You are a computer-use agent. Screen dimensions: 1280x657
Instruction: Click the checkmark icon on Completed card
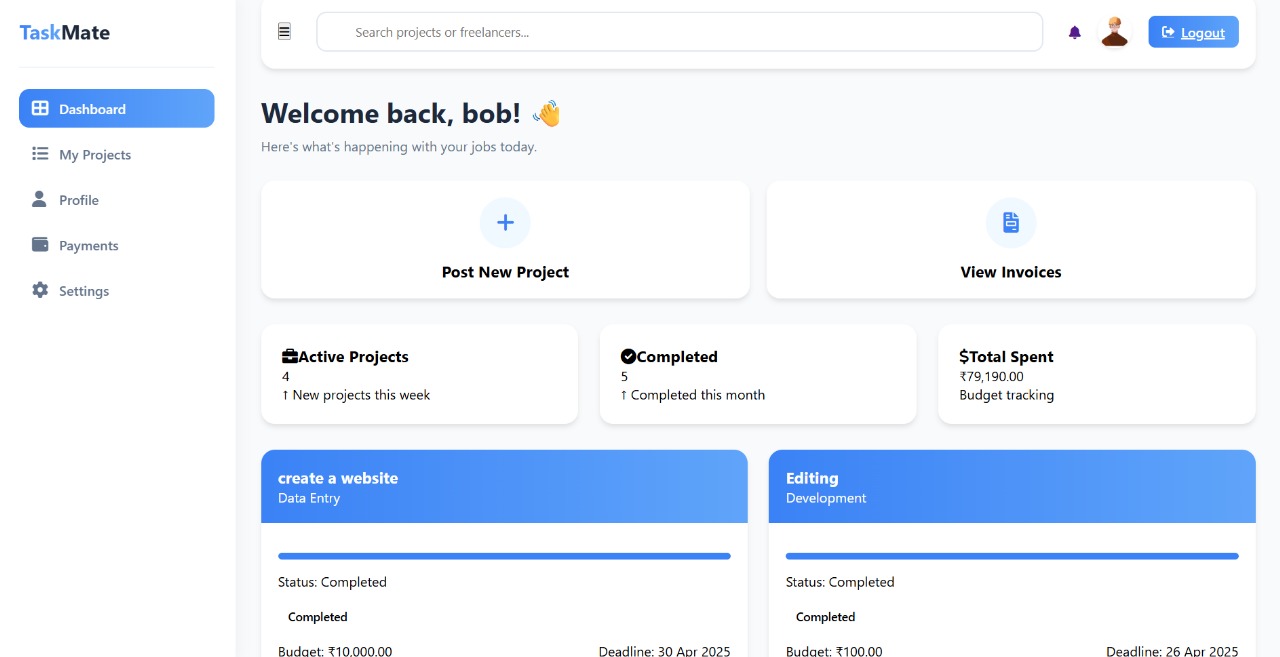pos(627,354)
